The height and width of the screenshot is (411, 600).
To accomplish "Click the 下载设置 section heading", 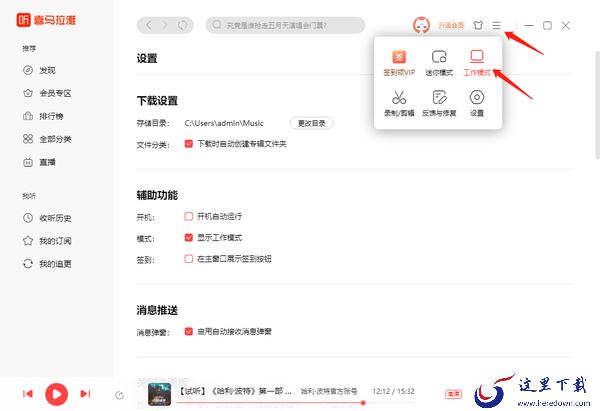I will [157, 101].
